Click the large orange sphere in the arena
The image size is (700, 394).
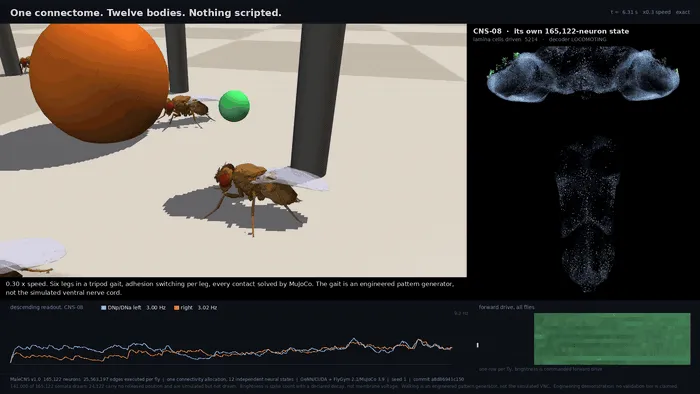(x=99, y=83)
